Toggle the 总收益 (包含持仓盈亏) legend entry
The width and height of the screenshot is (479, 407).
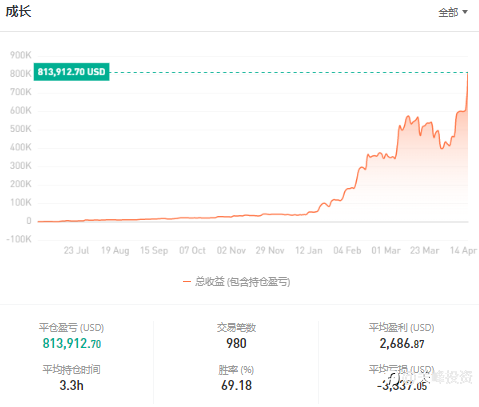(x=236, y=282)
